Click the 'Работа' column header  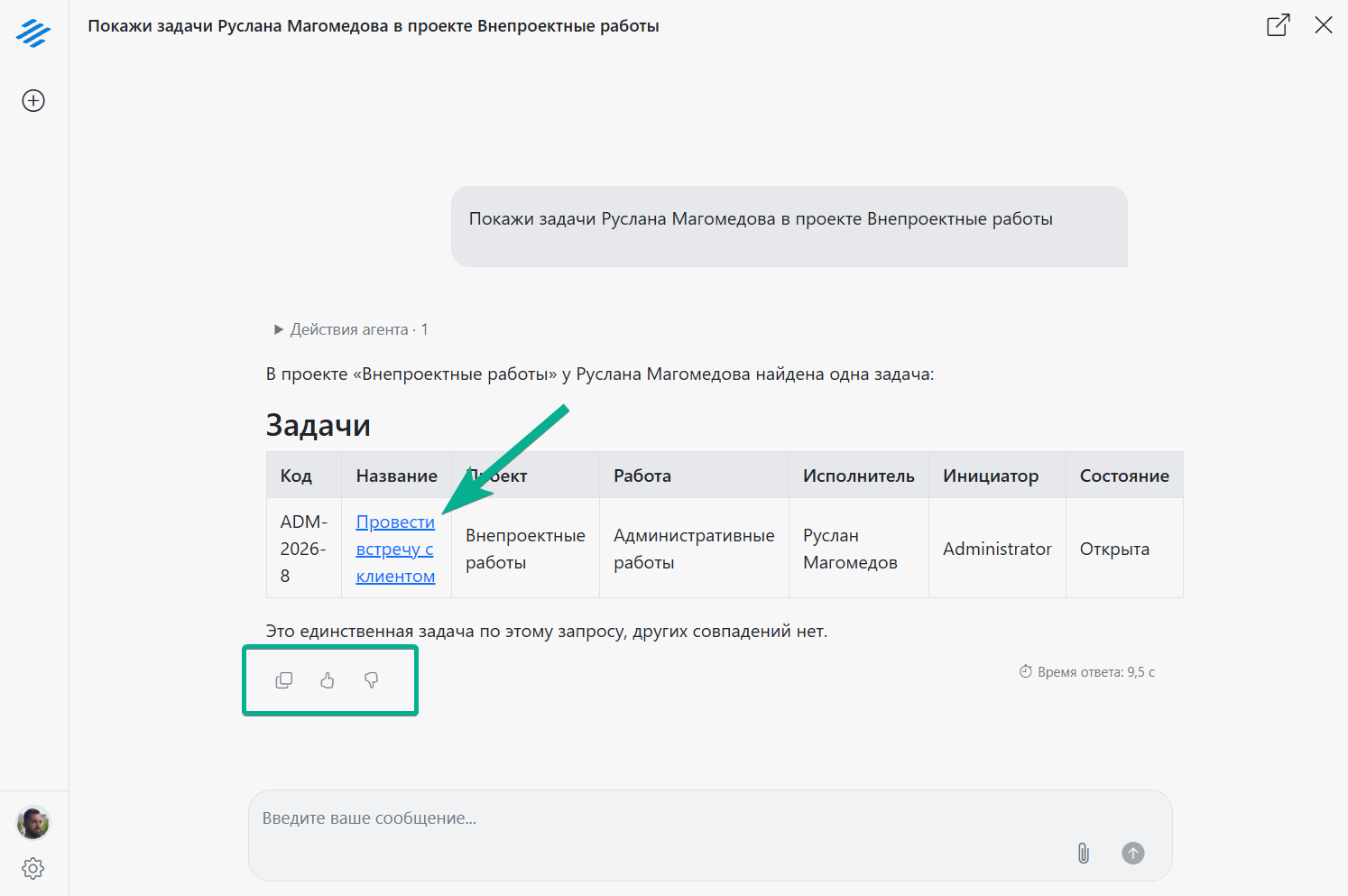coord(694,476)
